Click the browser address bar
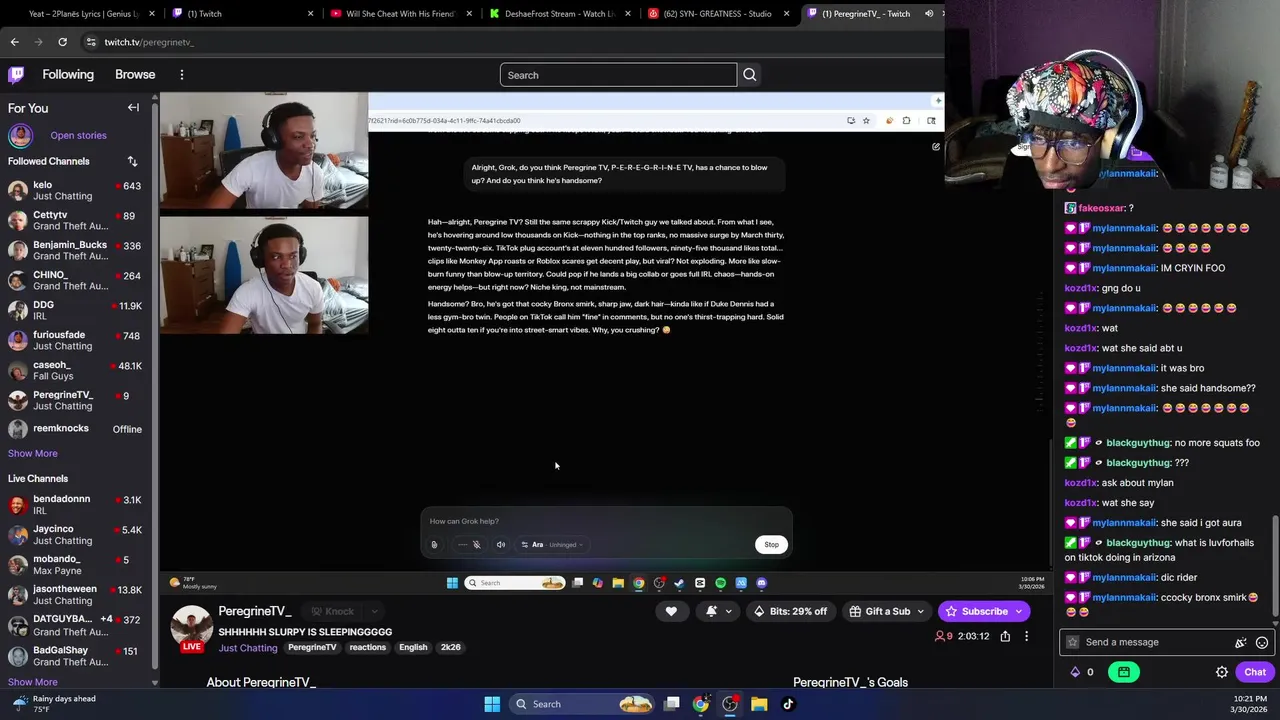Screen dimensions: 1280x720 [510, 42]
